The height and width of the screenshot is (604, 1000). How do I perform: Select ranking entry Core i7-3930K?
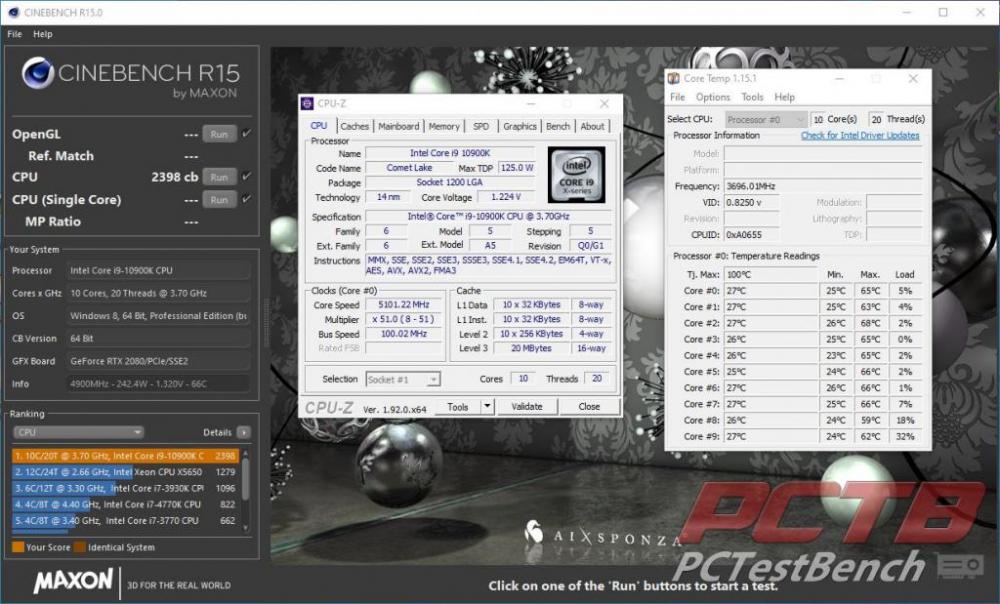pos(125,488)
